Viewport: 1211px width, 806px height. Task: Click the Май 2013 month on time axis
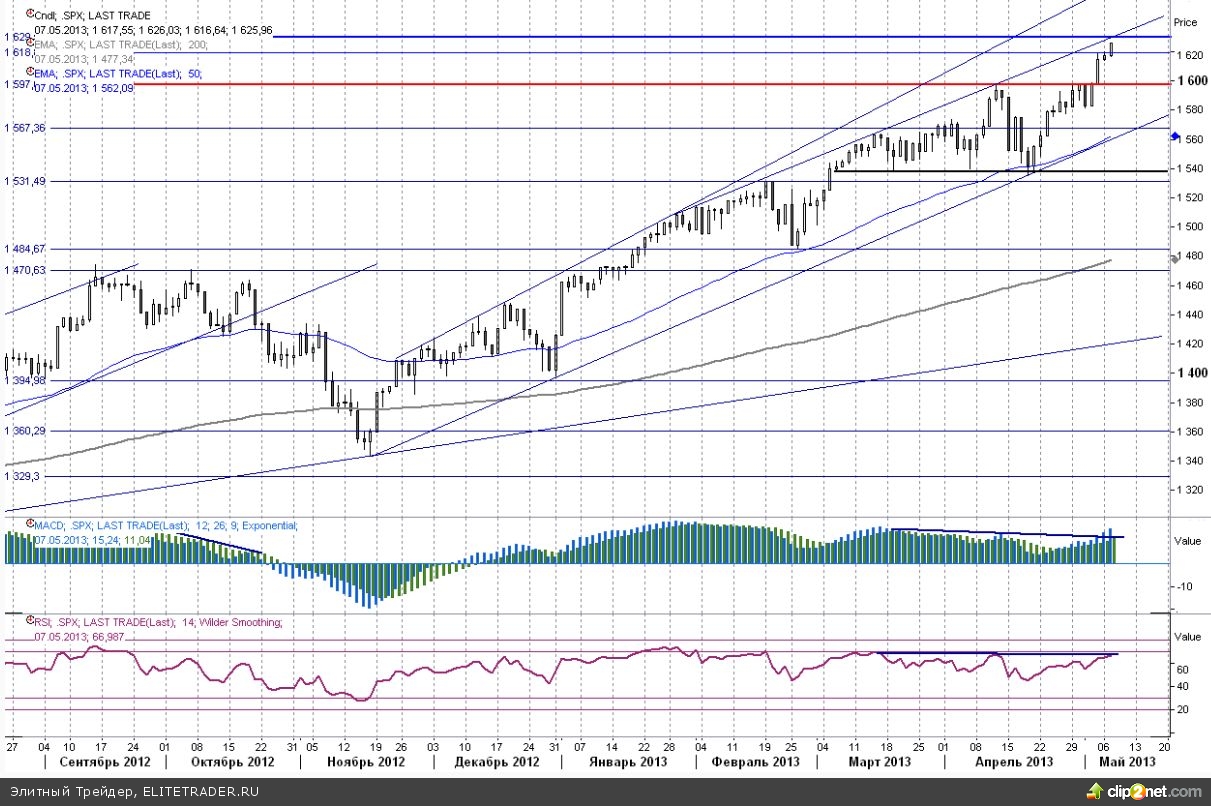(x=1128, y=763)
